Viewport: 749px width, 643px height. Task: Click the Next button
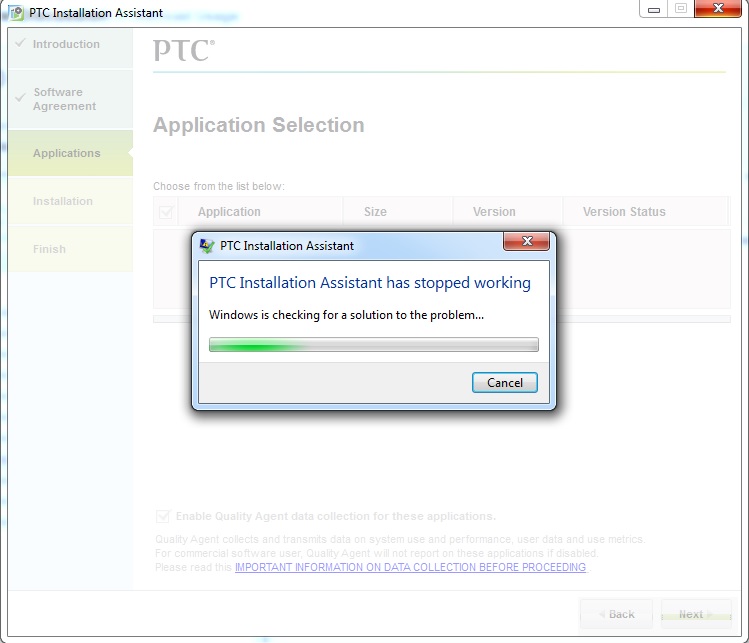pyautogui.click(x=696, y=614)
